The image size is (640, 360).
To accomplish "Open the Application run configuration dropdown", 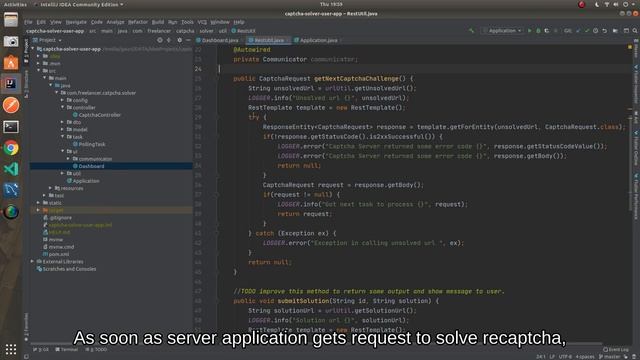I will pyautogui.click(x=502, y=31).
